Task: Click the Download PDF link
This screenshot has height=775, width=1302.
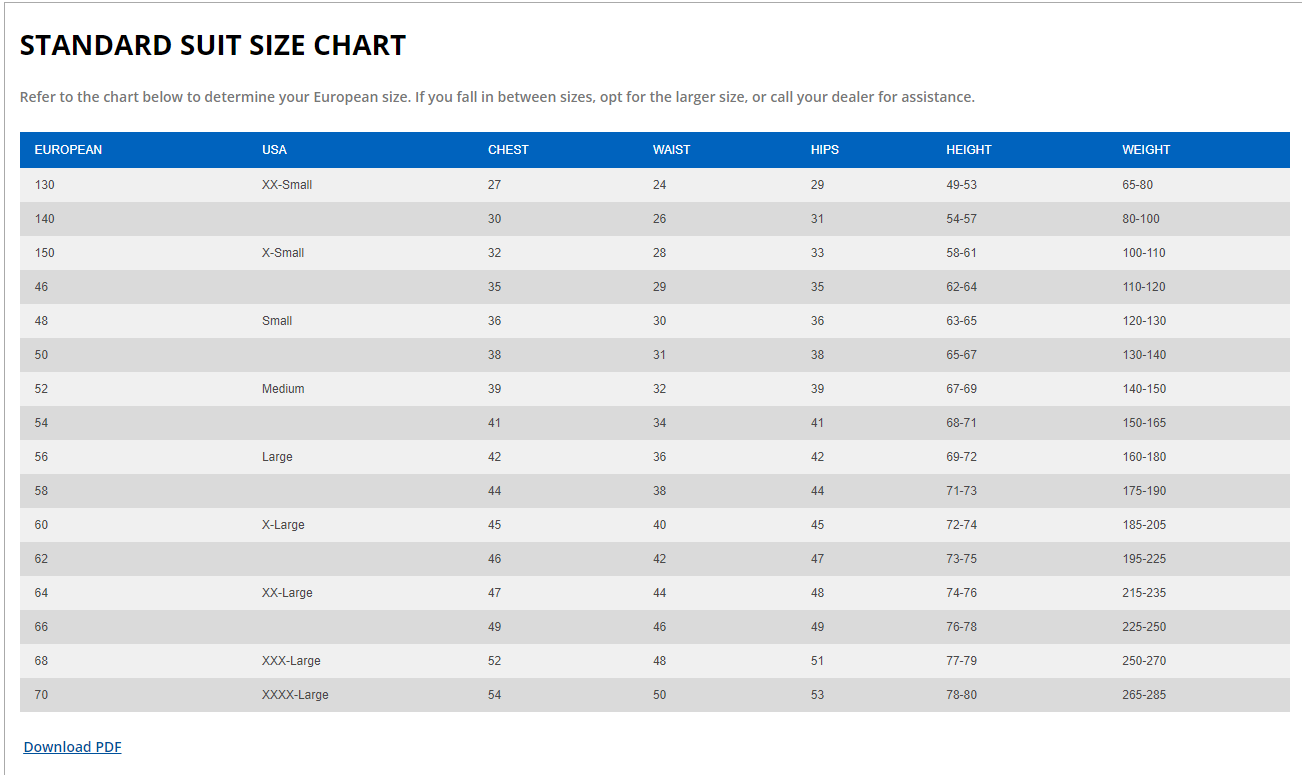Action: tap(72, 747)
